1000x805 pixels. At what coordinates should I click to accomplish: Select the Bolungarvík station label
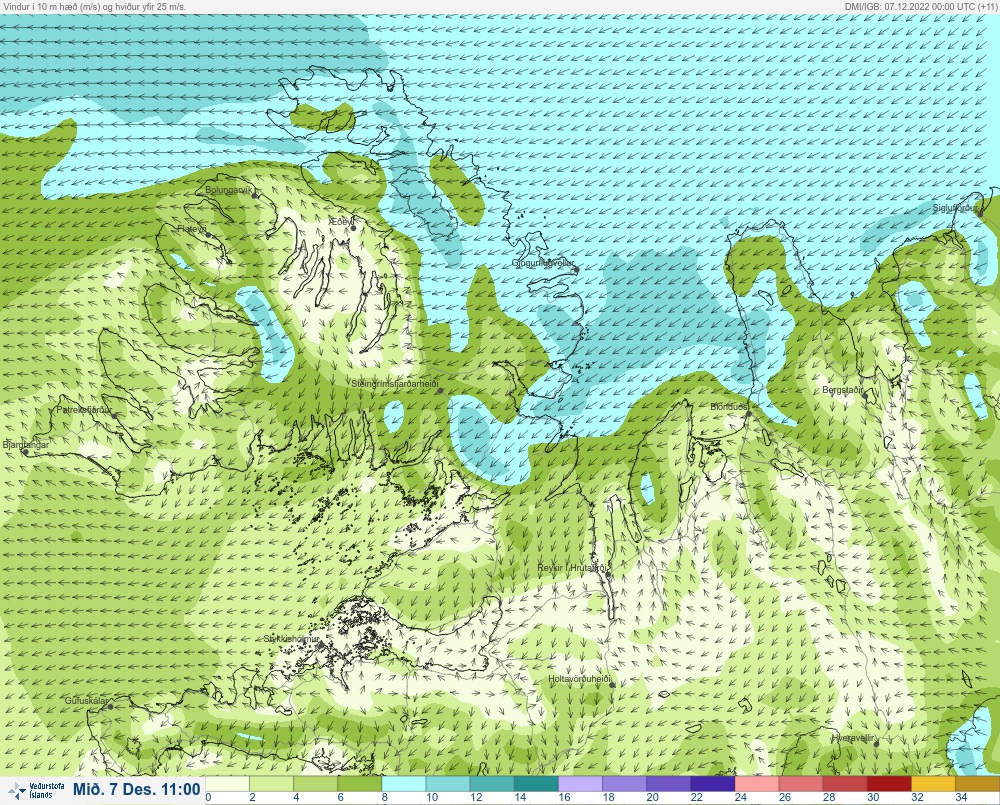(x=229, y=190)
